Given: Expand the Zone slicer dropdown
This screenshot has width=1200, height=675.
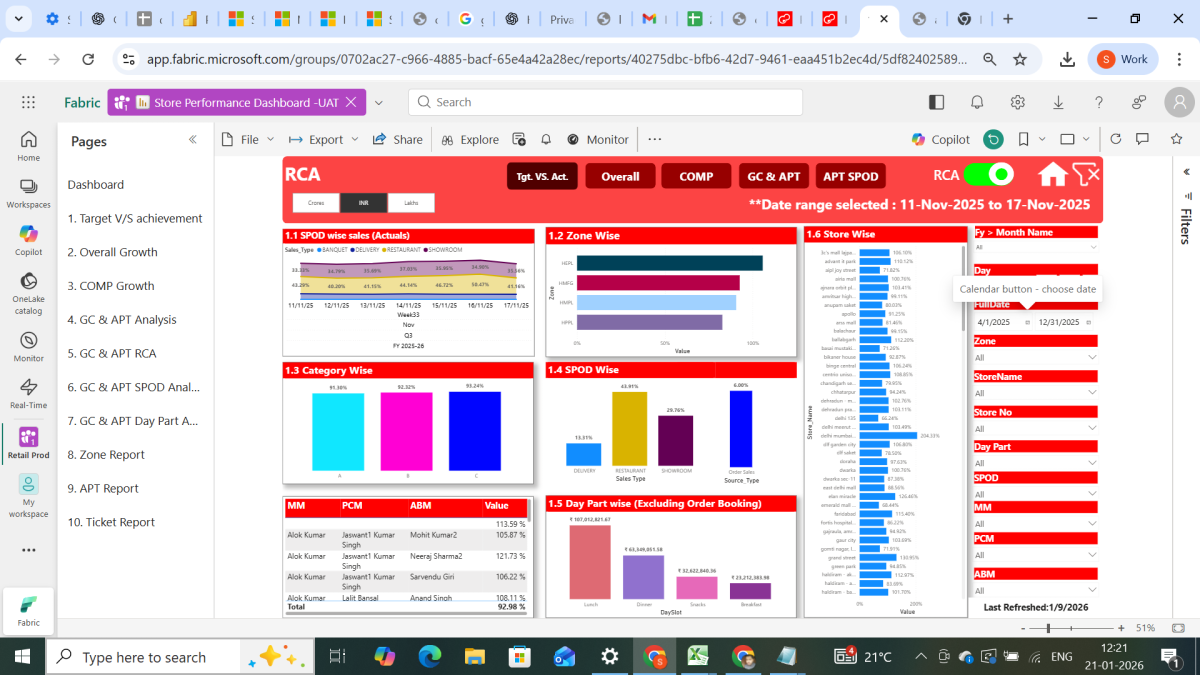Looking at the screenshot, I should pos(1091,357).
